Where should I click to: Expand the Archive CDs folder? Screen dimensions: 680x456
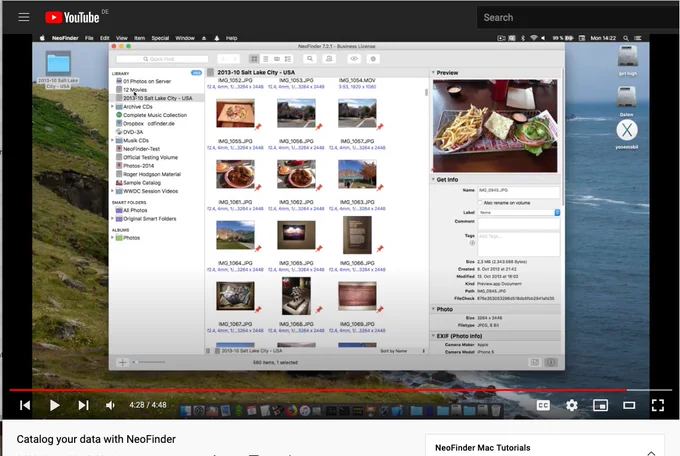click(x=112, y=106)
